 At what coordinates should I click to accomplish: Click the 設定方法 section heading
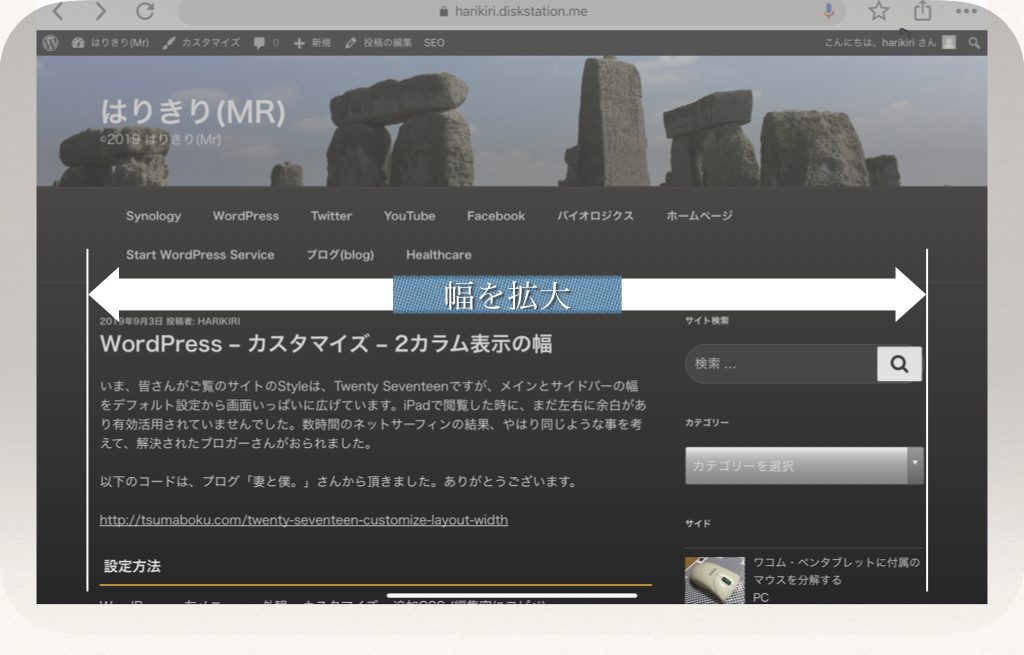coord(133,566)
